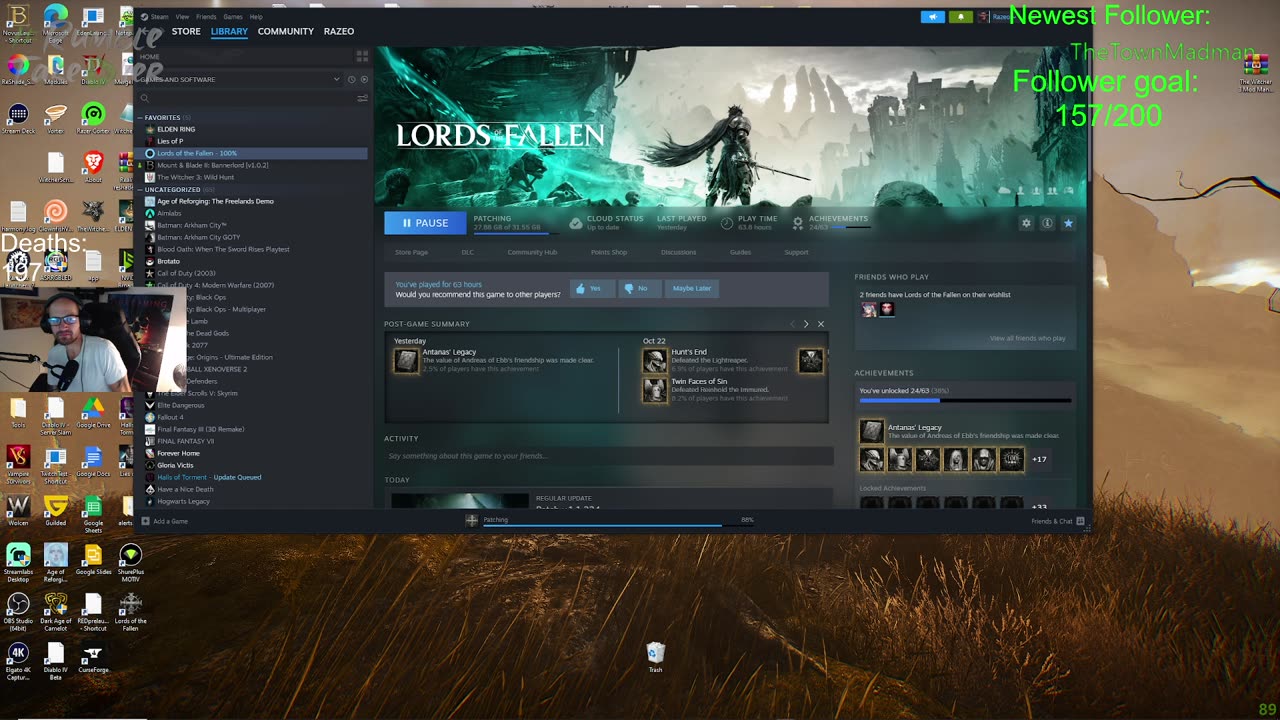
Task: Open the Discussions link
Action: pos(678,252)
